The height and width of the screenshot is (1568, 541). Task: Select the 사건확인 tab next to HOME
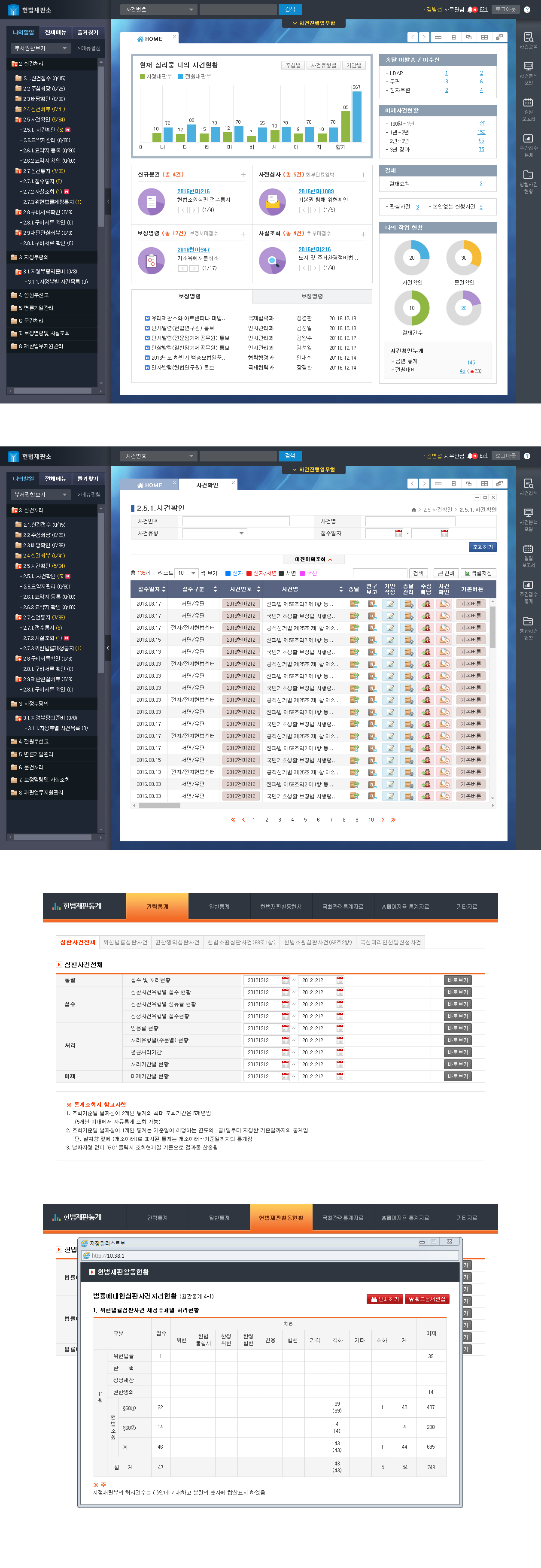pyautogui.click(x=207, y=485)
